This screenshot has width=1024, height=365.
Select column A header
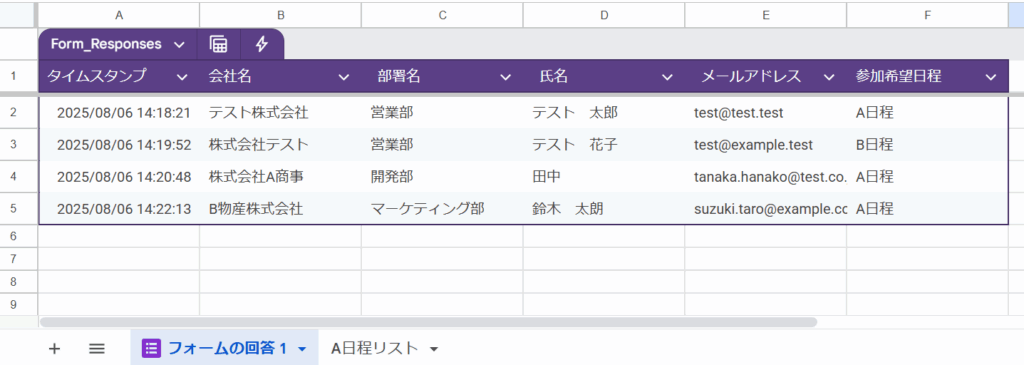(119, 14)
